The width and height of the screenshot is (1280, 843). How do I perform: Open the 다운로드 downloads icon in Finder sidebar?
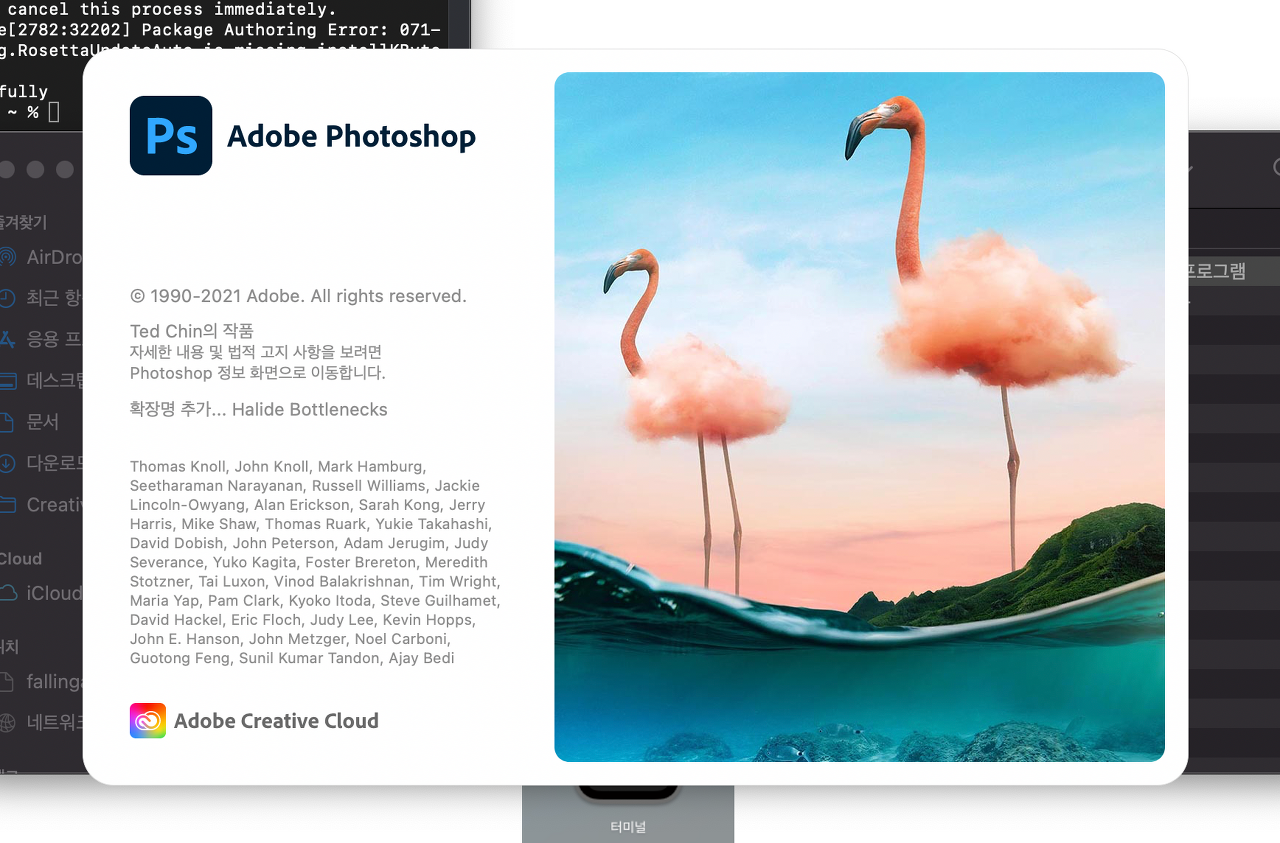click(x=8, y=463)
